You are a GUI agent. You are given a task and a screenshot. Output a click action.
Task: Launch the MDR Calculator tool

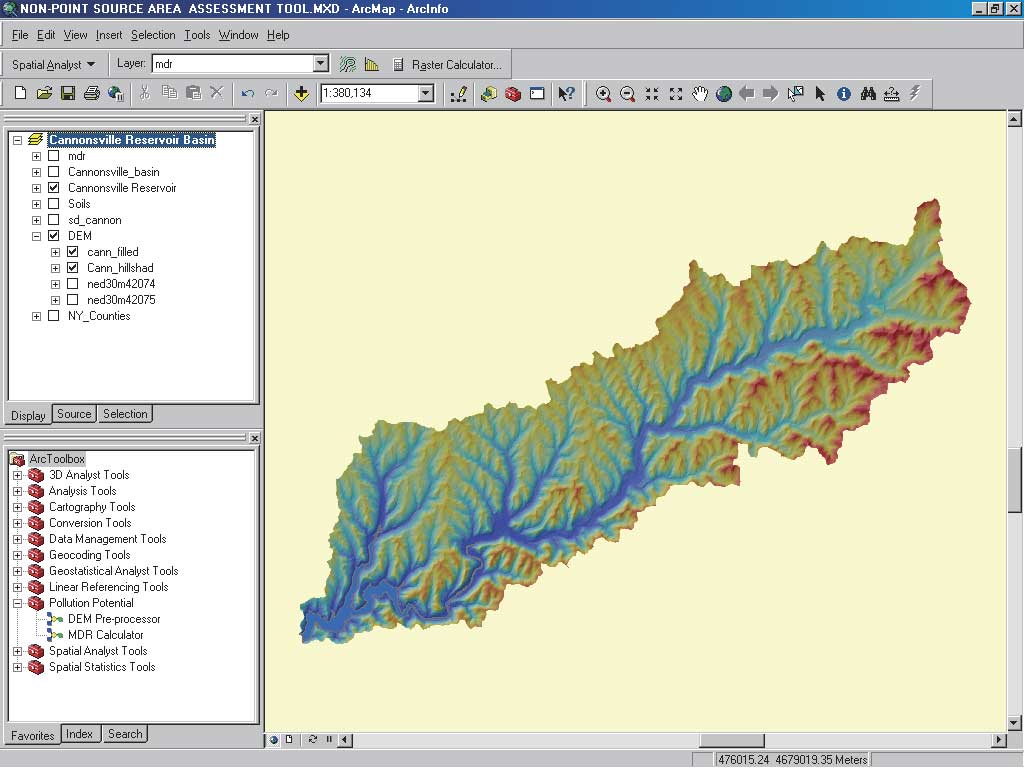[105, 635]
